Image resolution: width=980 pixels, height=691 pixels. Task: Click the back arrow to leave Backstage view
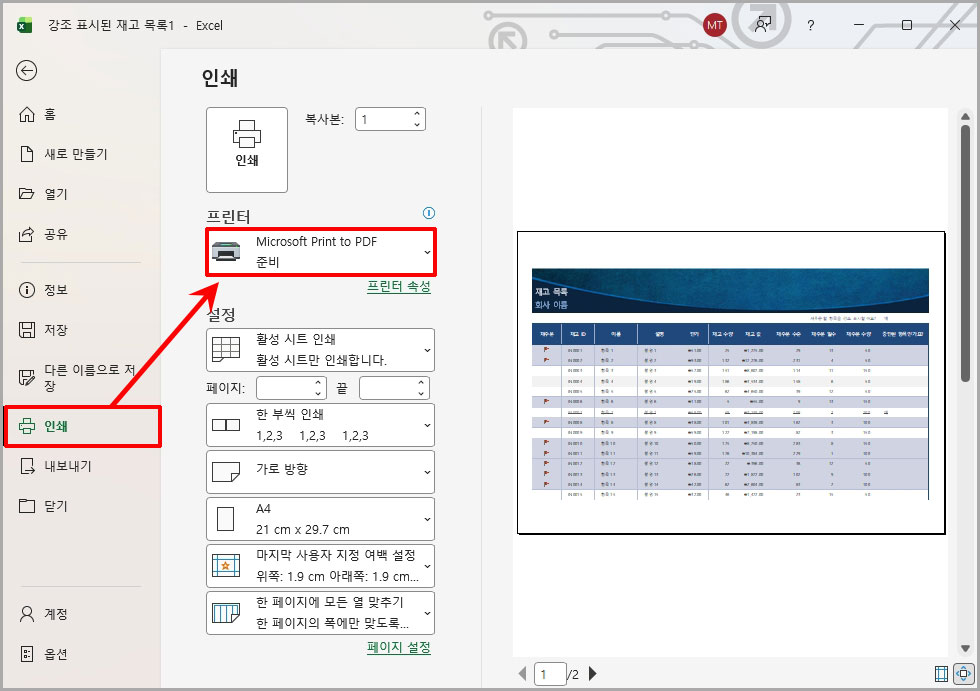[x=26, y=71]
